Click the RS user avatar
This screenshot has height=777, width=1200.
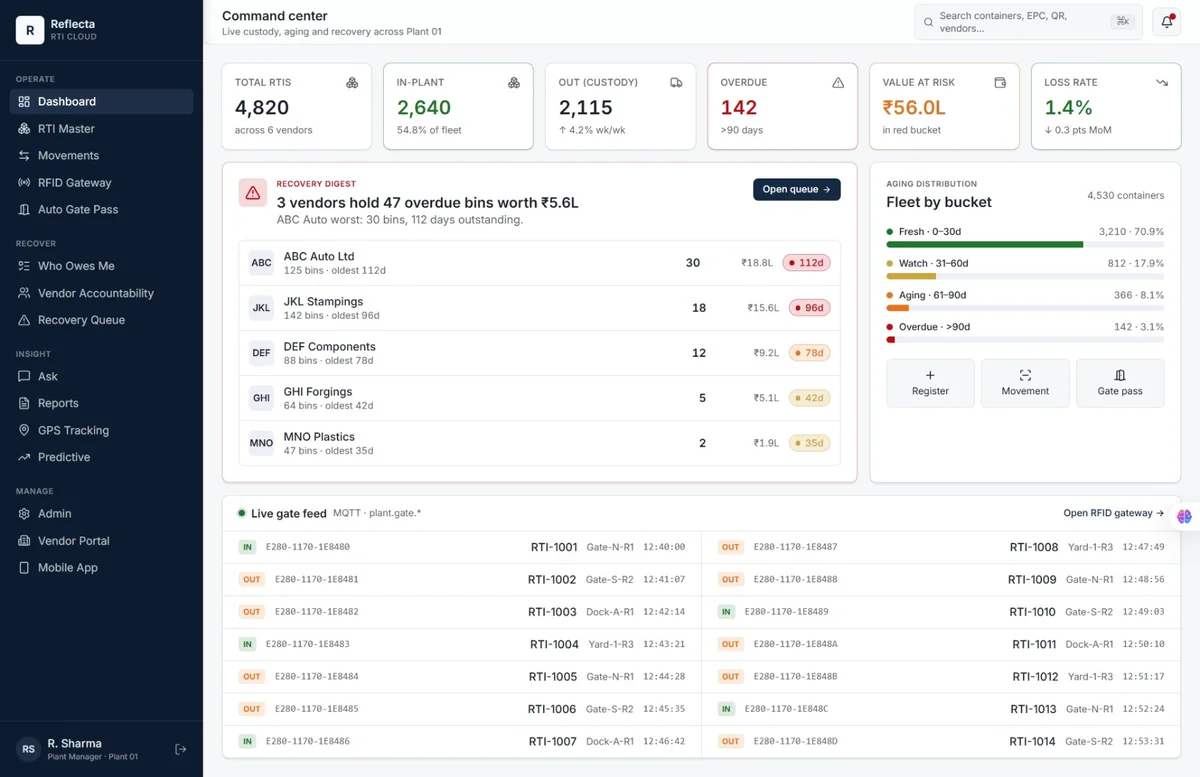pos(29,749)
